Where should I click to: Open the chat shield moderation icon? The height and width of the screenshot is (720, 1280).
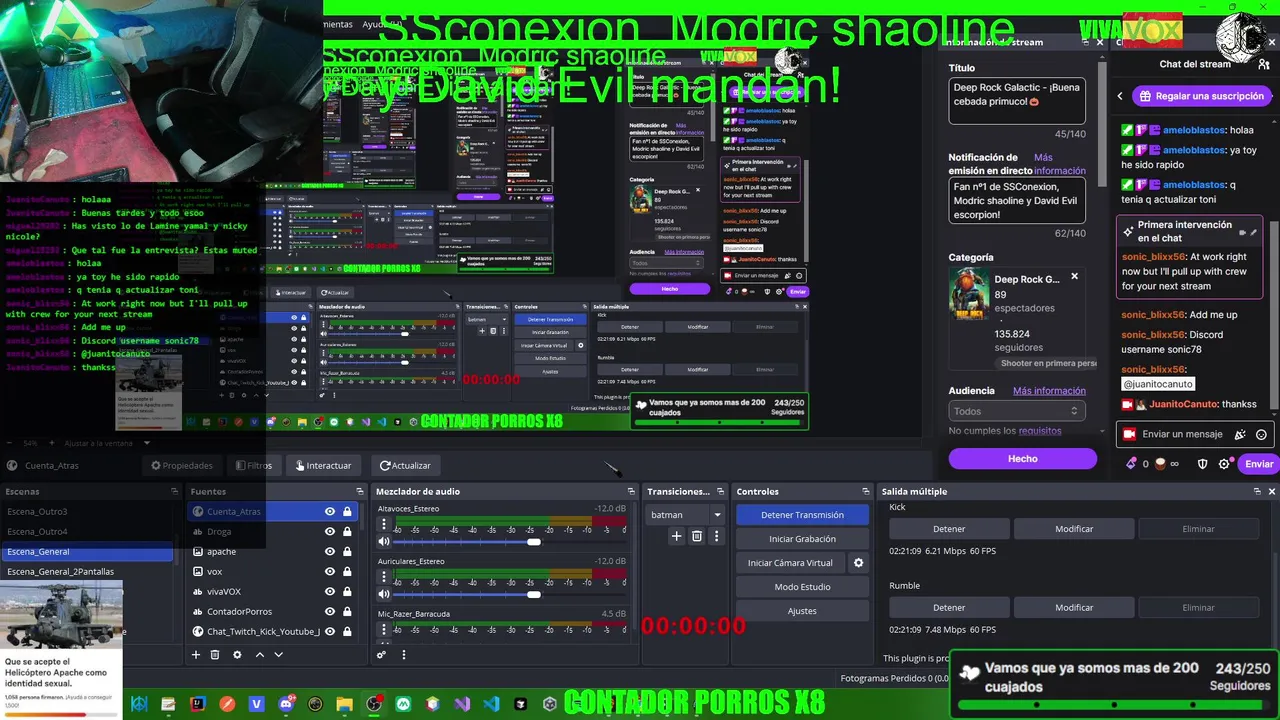(x=1202, y=464)
